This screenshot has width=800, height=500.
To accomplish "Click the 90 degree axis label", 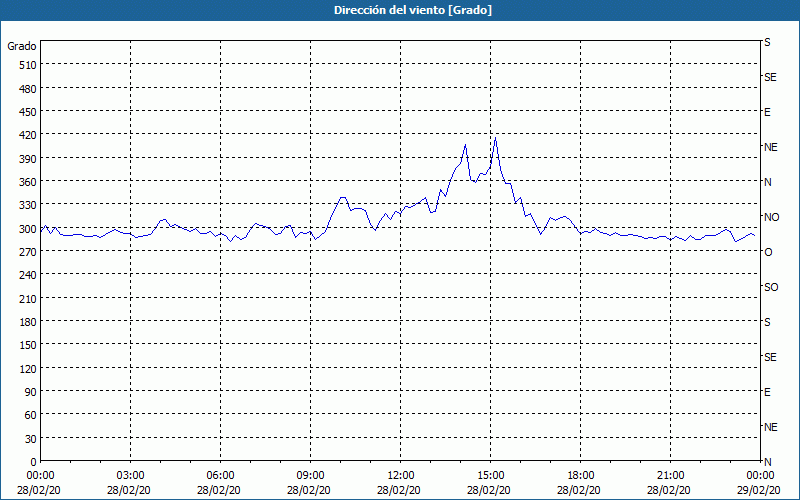I will (x=31, y=392).
